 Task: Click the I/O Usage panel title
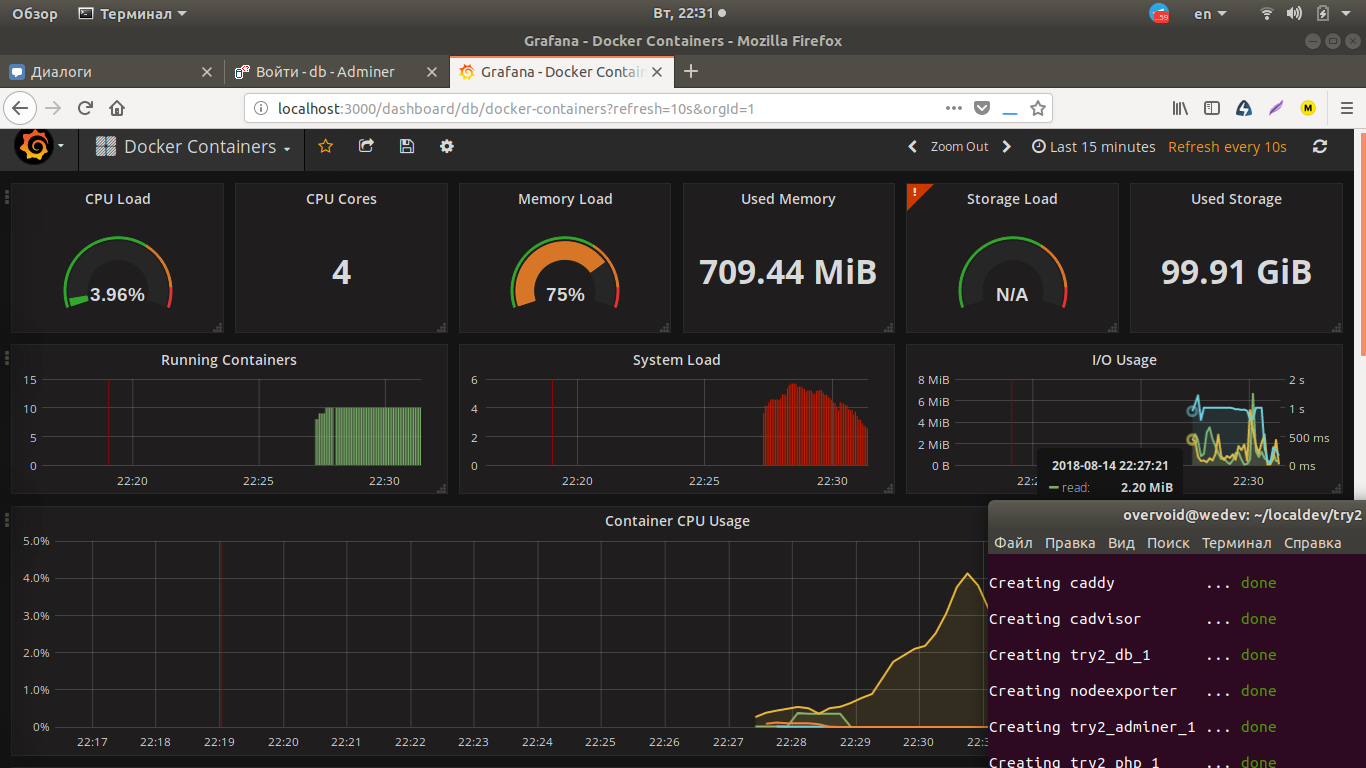pyautogui.click(x=1124, y=360)
